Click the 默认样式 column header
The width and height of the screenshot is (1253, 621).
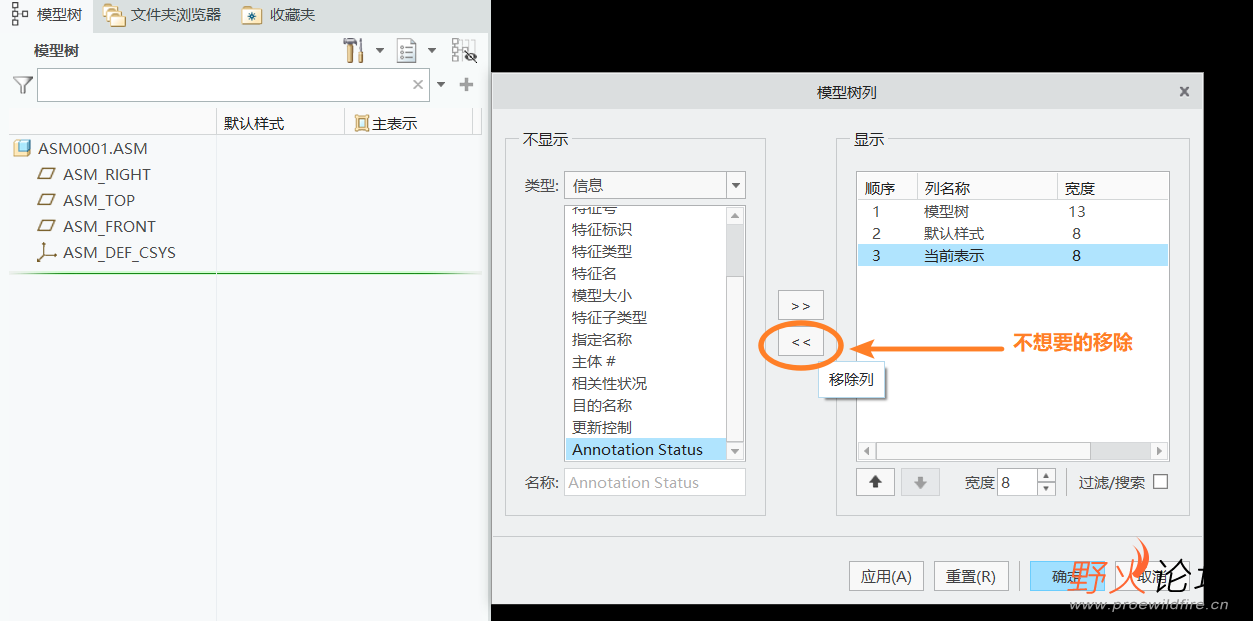tap(280, 123)
